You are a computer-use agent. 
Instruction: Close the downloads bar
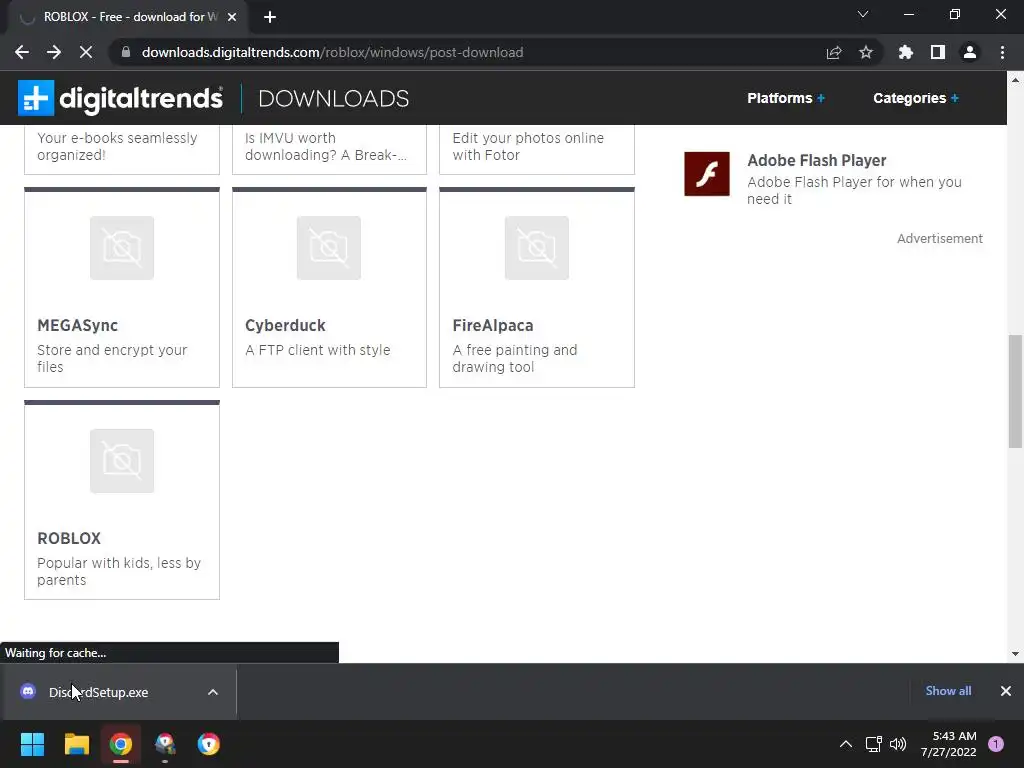pyautogui.click(x=1006, y=691)
